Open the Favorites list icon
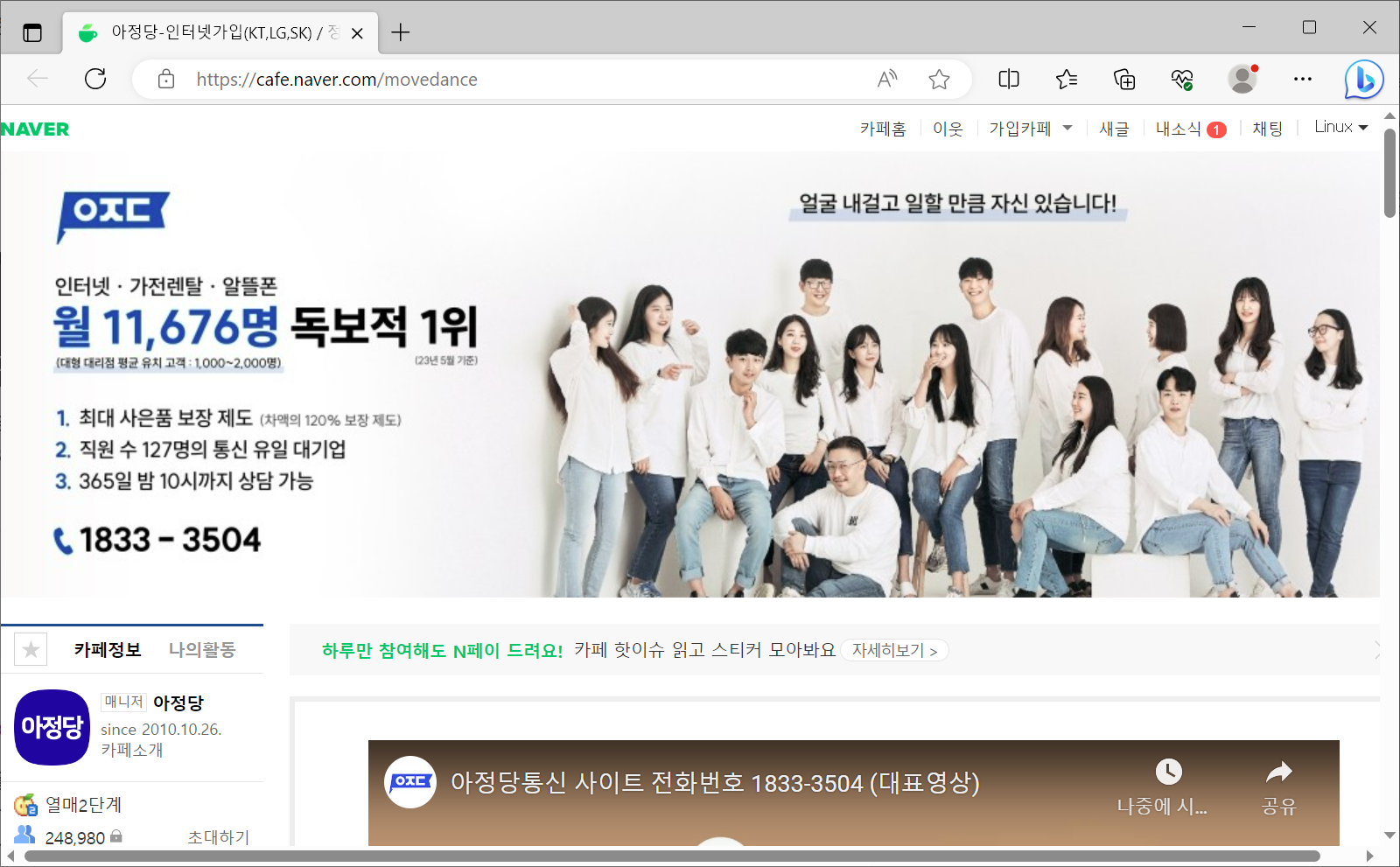The width and height of the screenshot is (1400, 867). (x=1067, y=79)
